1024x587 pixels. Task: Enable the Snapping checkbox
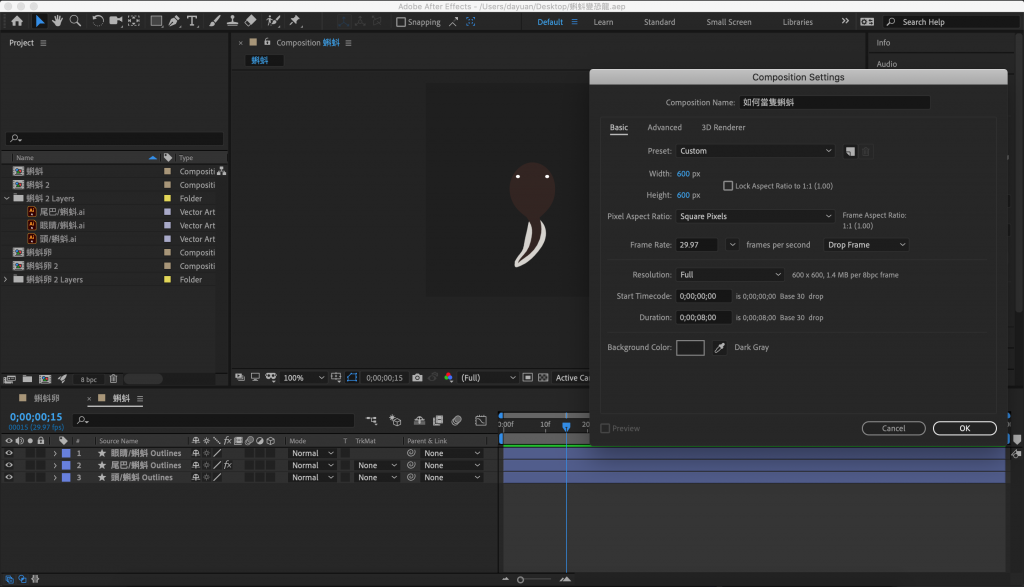(x=401, y=22)
